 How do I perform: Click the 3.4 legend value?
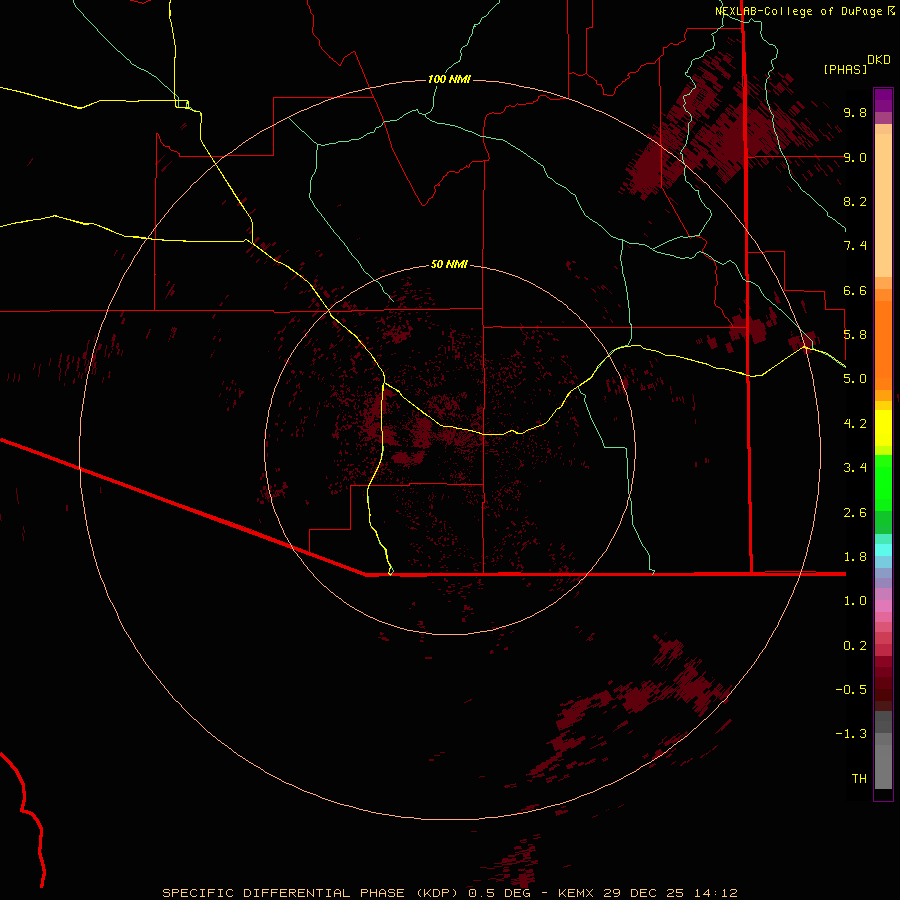pyautogui.click(x=855, y=468)
